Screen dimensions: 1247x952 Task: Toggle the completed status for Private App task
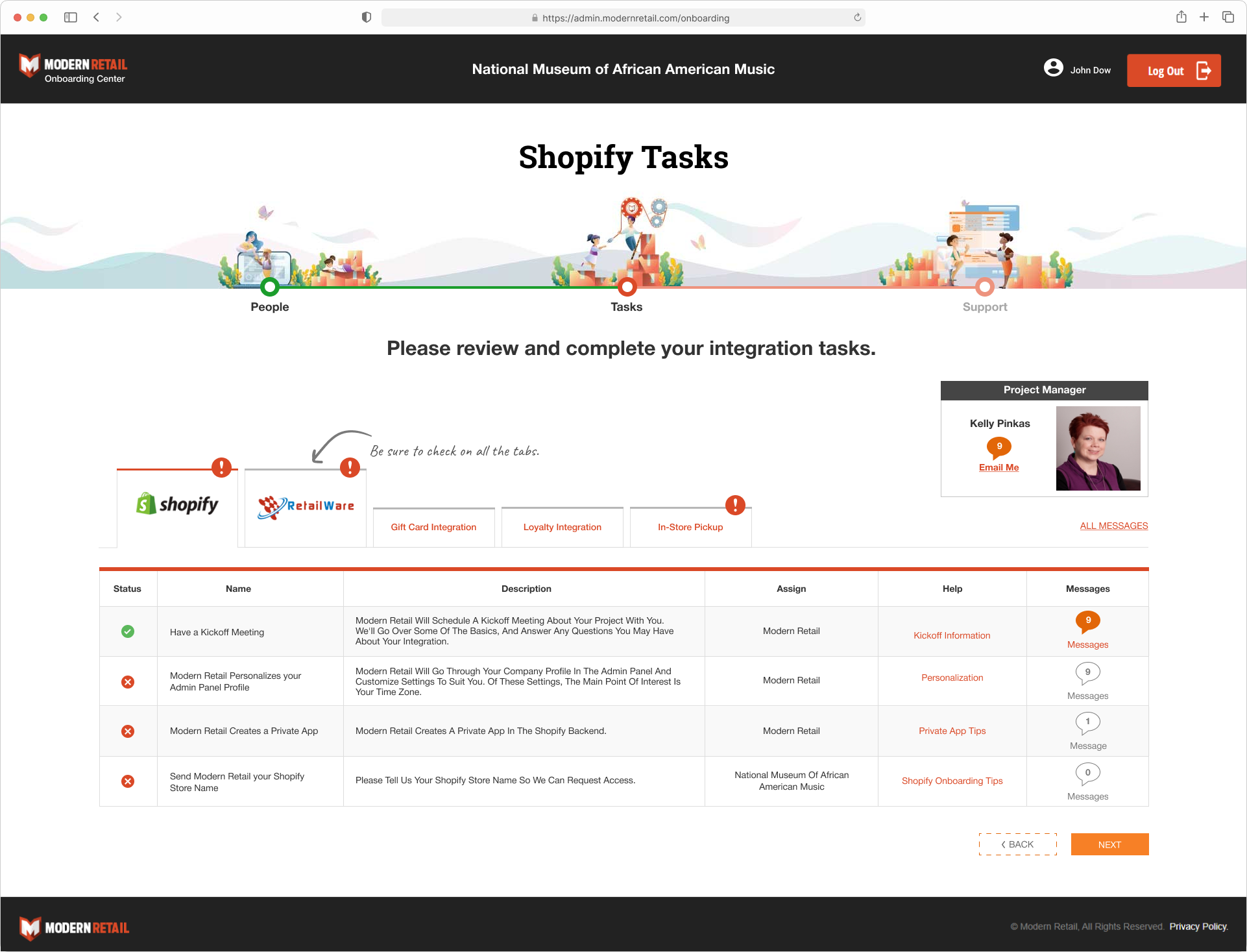[127, 731]
